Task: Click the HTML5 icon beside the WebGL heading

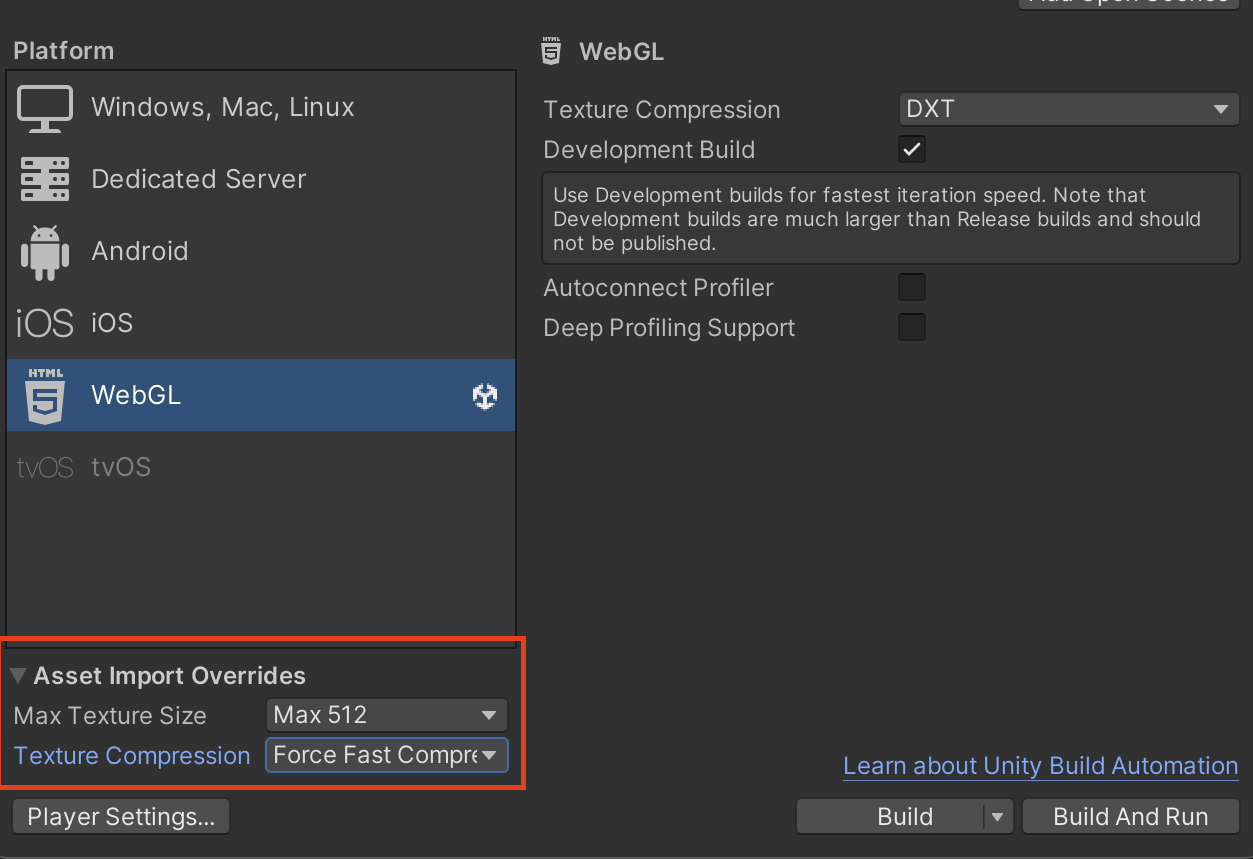Action: pyautogui.click(x=551, y=51)
